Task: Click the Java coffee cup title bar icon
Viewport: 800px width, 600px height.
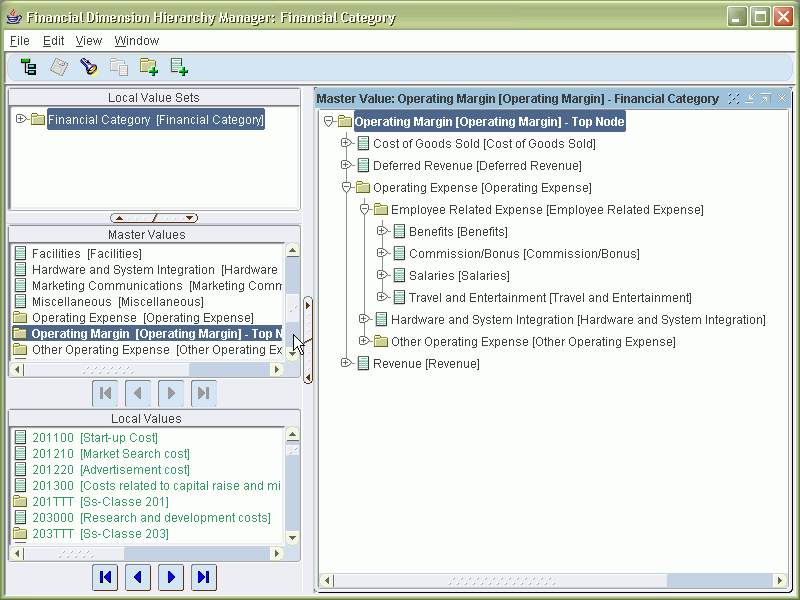Action: tap(14, 17)
